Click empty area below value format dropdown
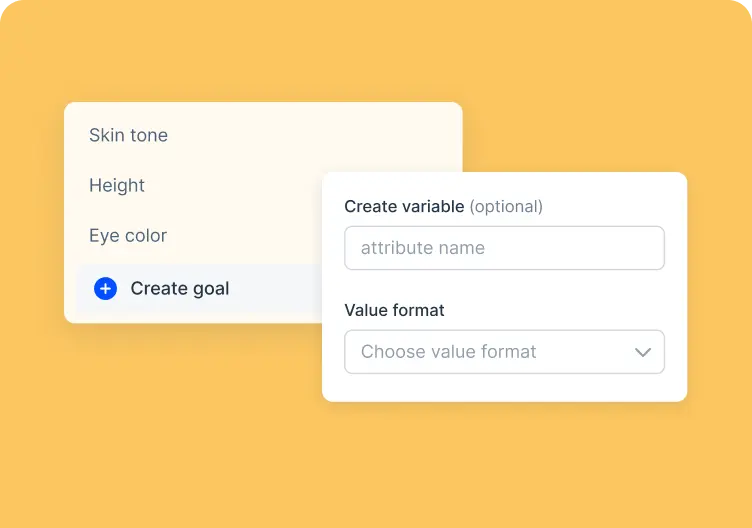752x528 pixels. (x=505, y=387)
